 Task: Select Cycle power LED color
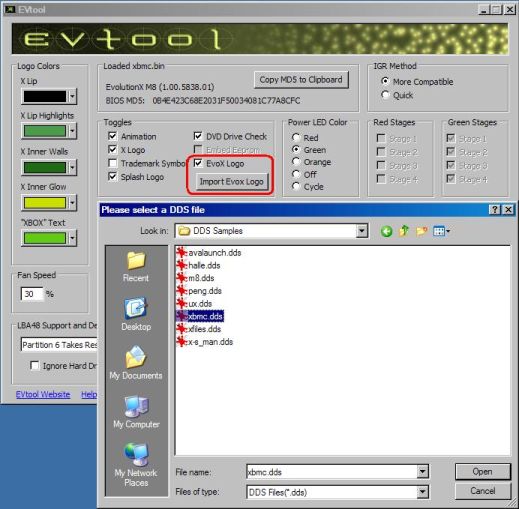click(x=296, y=186)
